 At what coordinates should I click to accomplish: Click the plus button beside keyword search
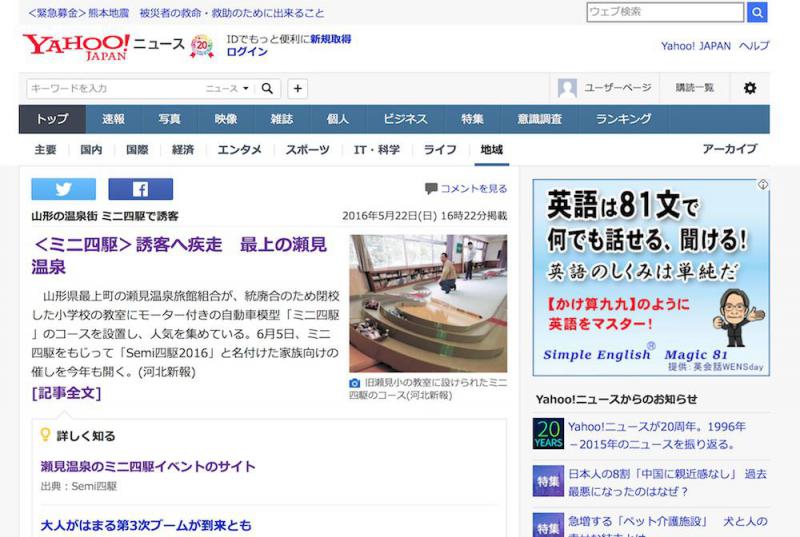point(297,88)
